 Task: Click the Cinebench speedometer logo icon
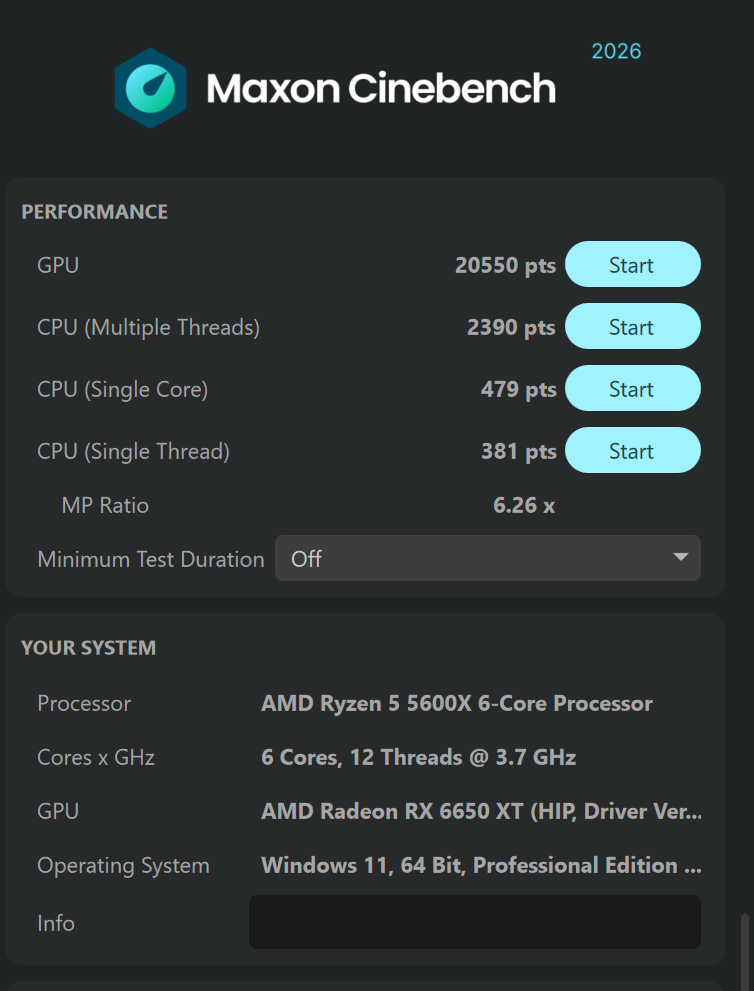coord(150,88)
